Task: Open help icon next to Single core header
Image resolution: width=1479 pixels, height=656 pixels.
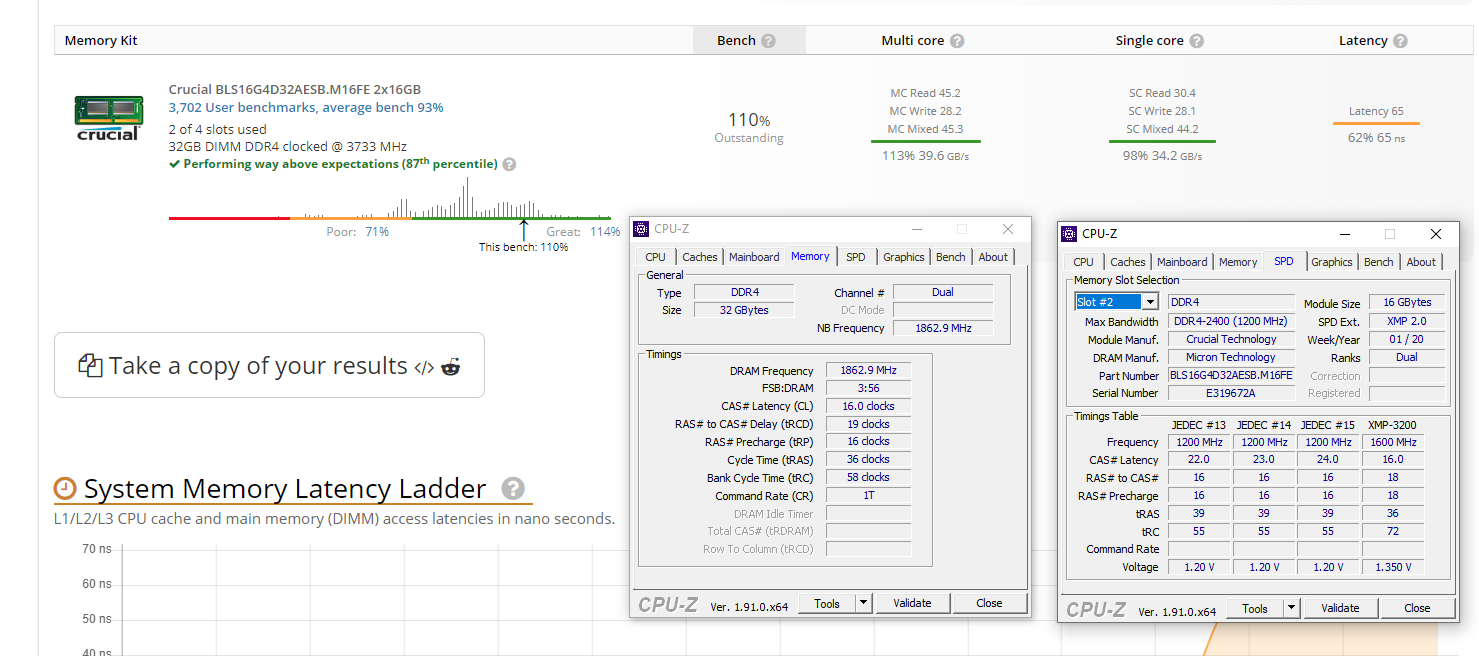Action: (x=1197, y=41)
